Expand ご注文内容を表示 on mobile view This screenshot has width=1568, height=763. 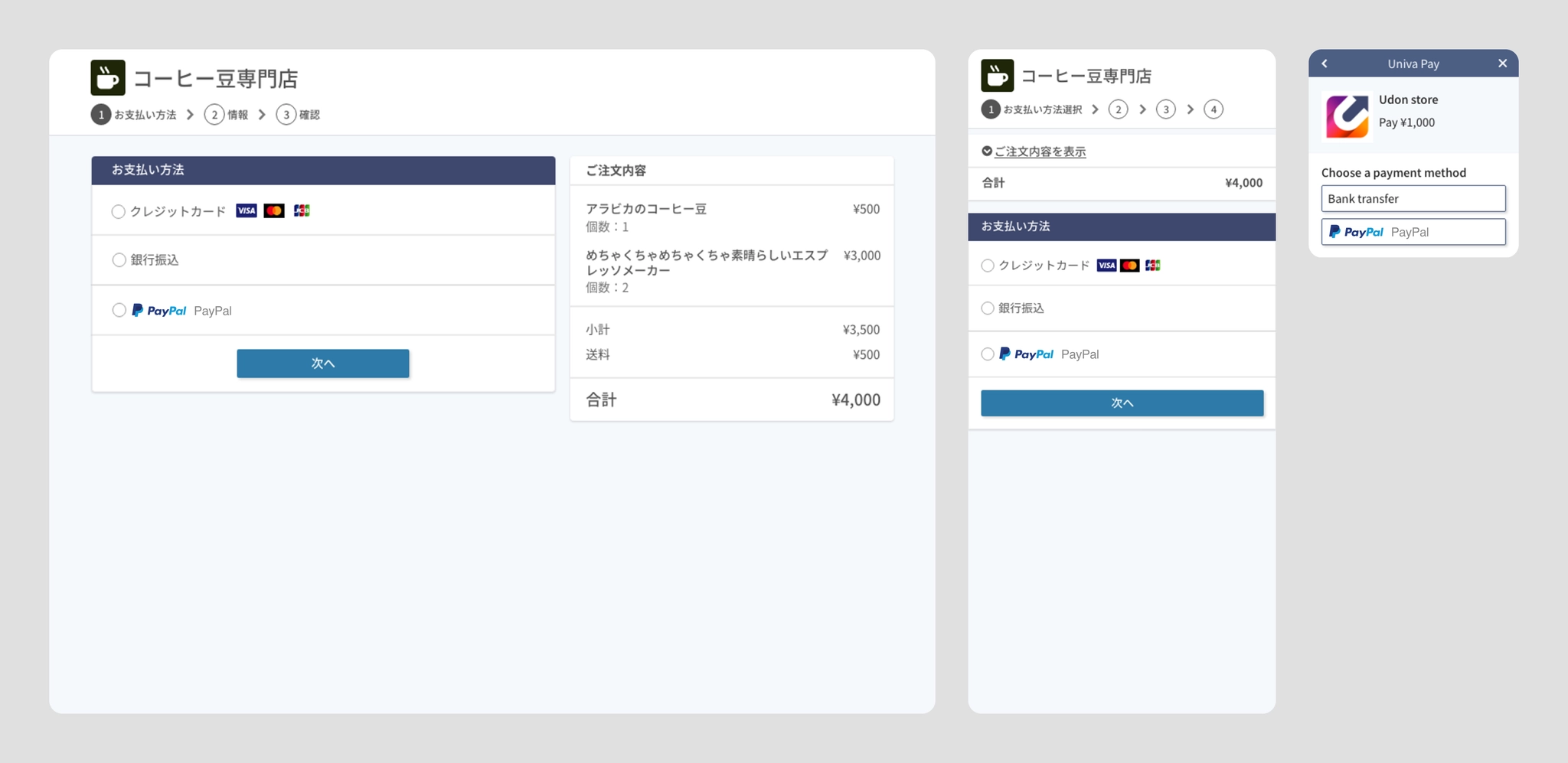[1039, 151]
